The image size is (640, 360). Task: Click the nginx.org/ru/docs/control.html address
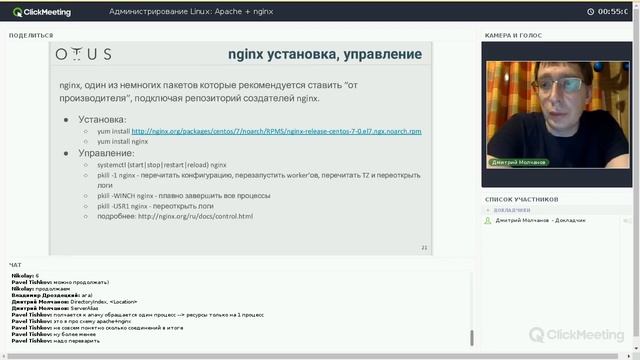(196, 216)
